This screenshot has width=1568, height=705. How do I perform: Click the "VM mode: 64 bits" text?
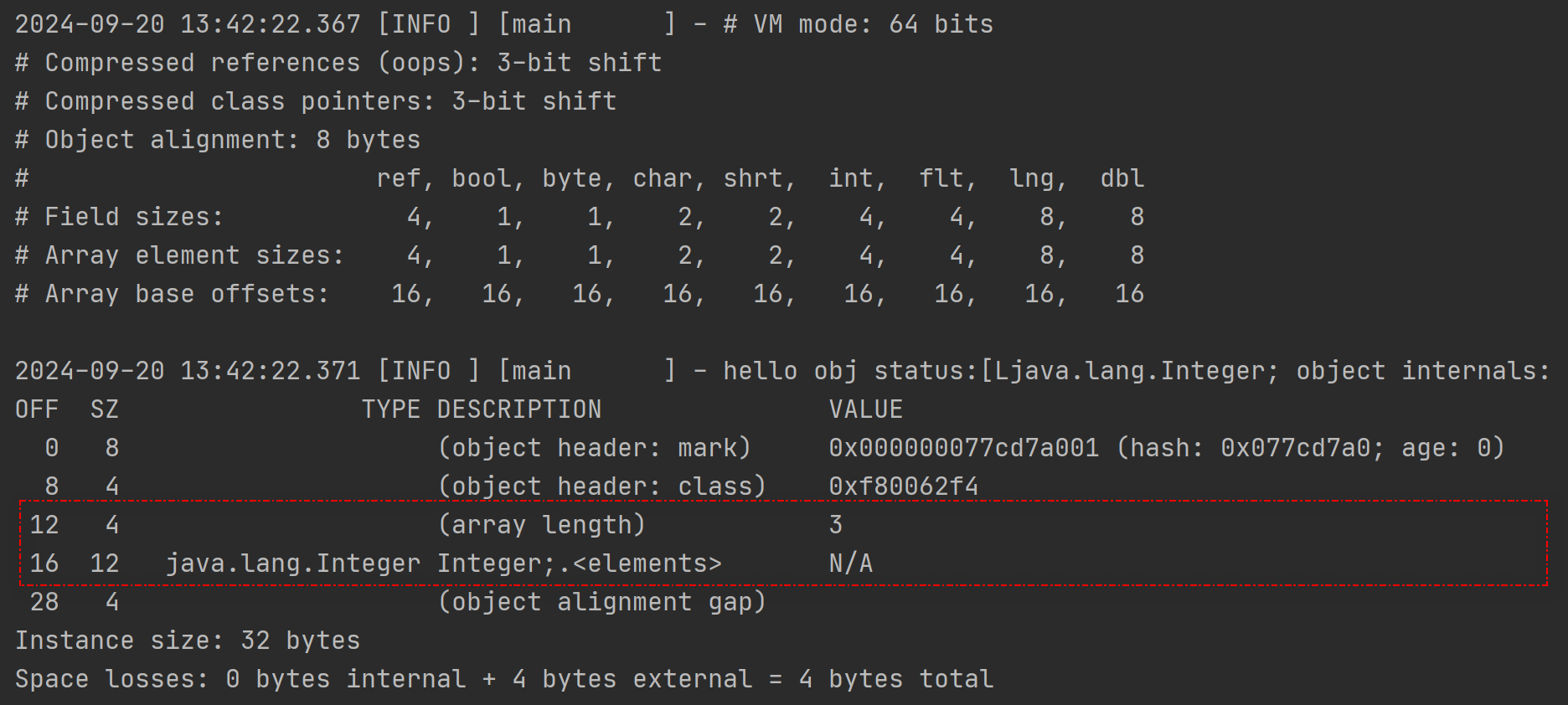(x=873, y=24)
